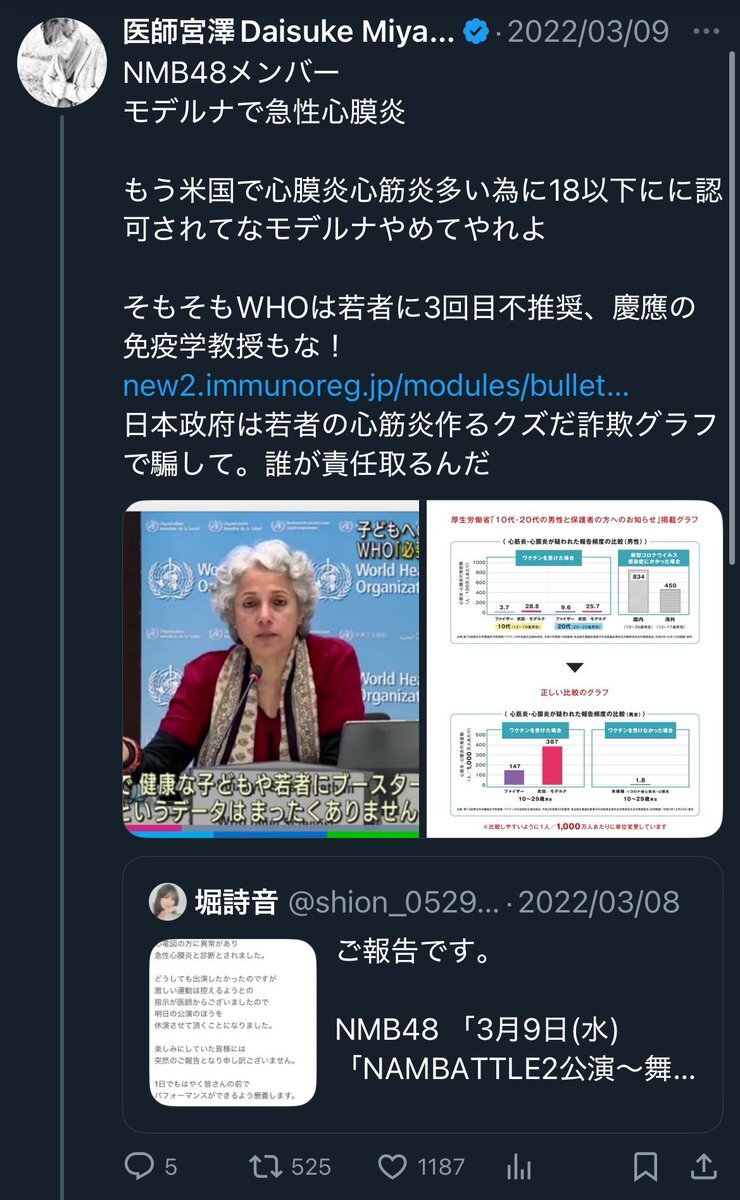
Task: Tap the blue verified badge
Action: click(x=477, y=32)
